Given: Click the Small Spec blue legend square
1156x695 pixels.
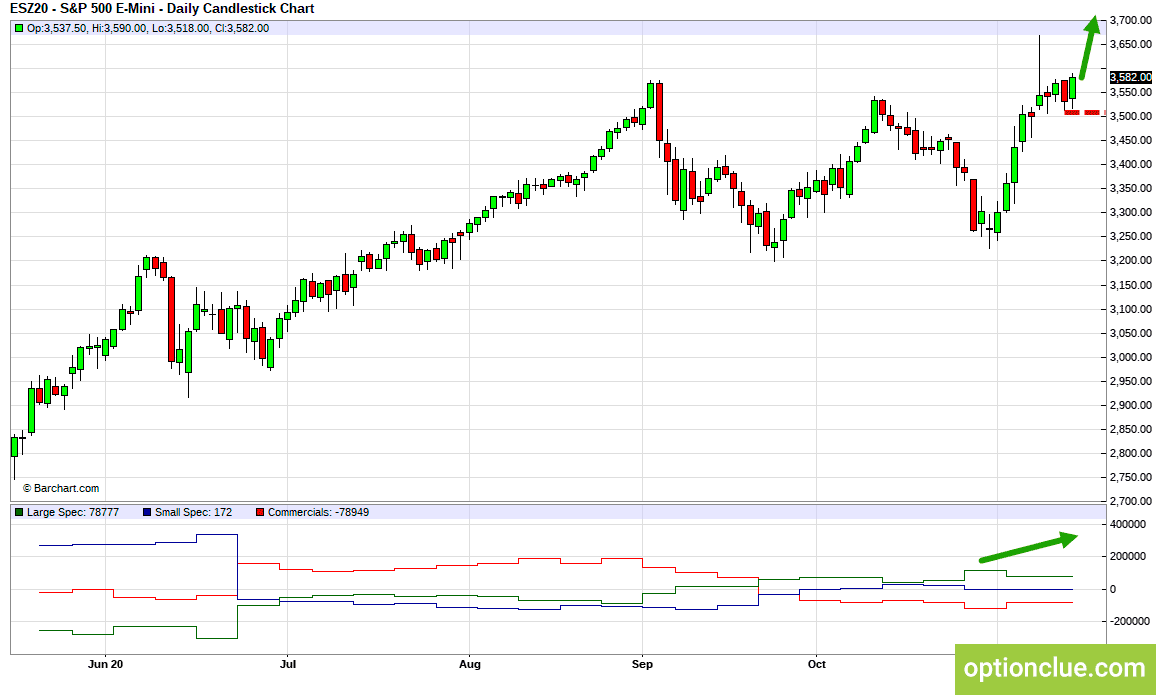Looking at the screenshot, I should (147, 512).
